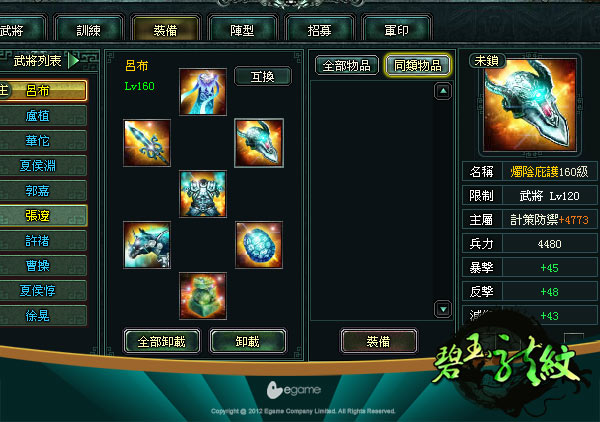Viewport: 600px width, 422px height.
Task: Open the 招募 tab
Action: point(320,29)
